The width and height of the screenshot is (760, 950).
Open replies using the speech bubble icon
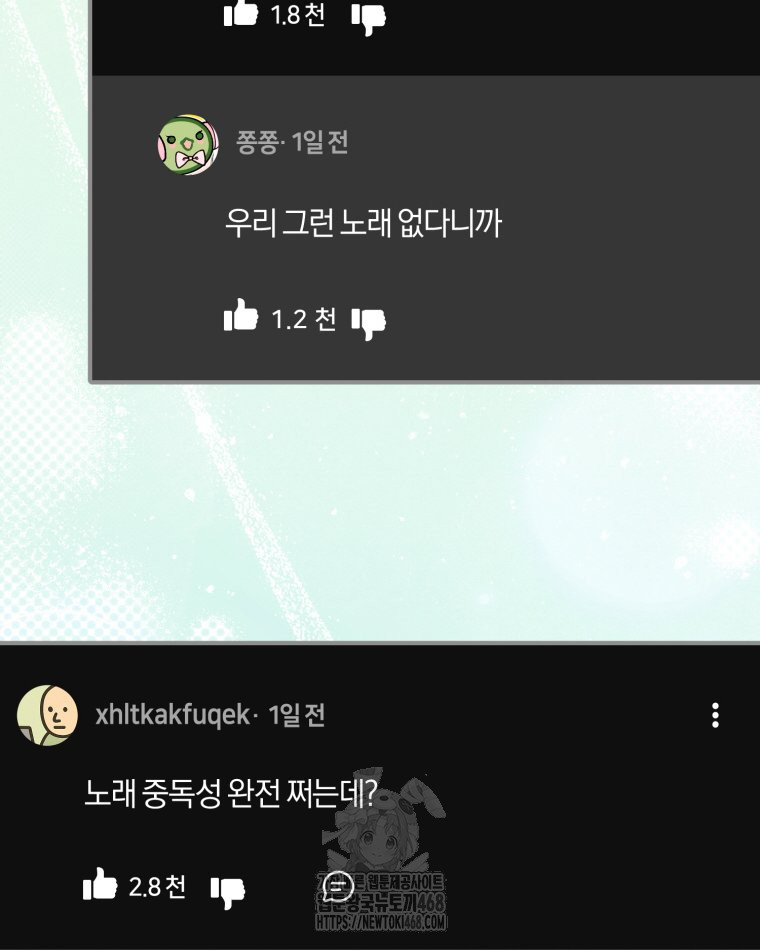coord(338,887)
